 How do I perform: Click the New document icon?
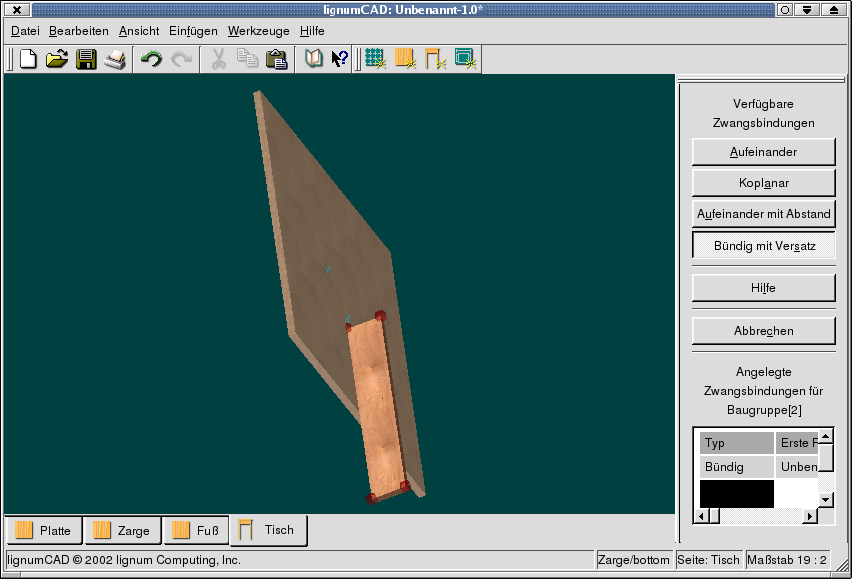coord(28,59)
